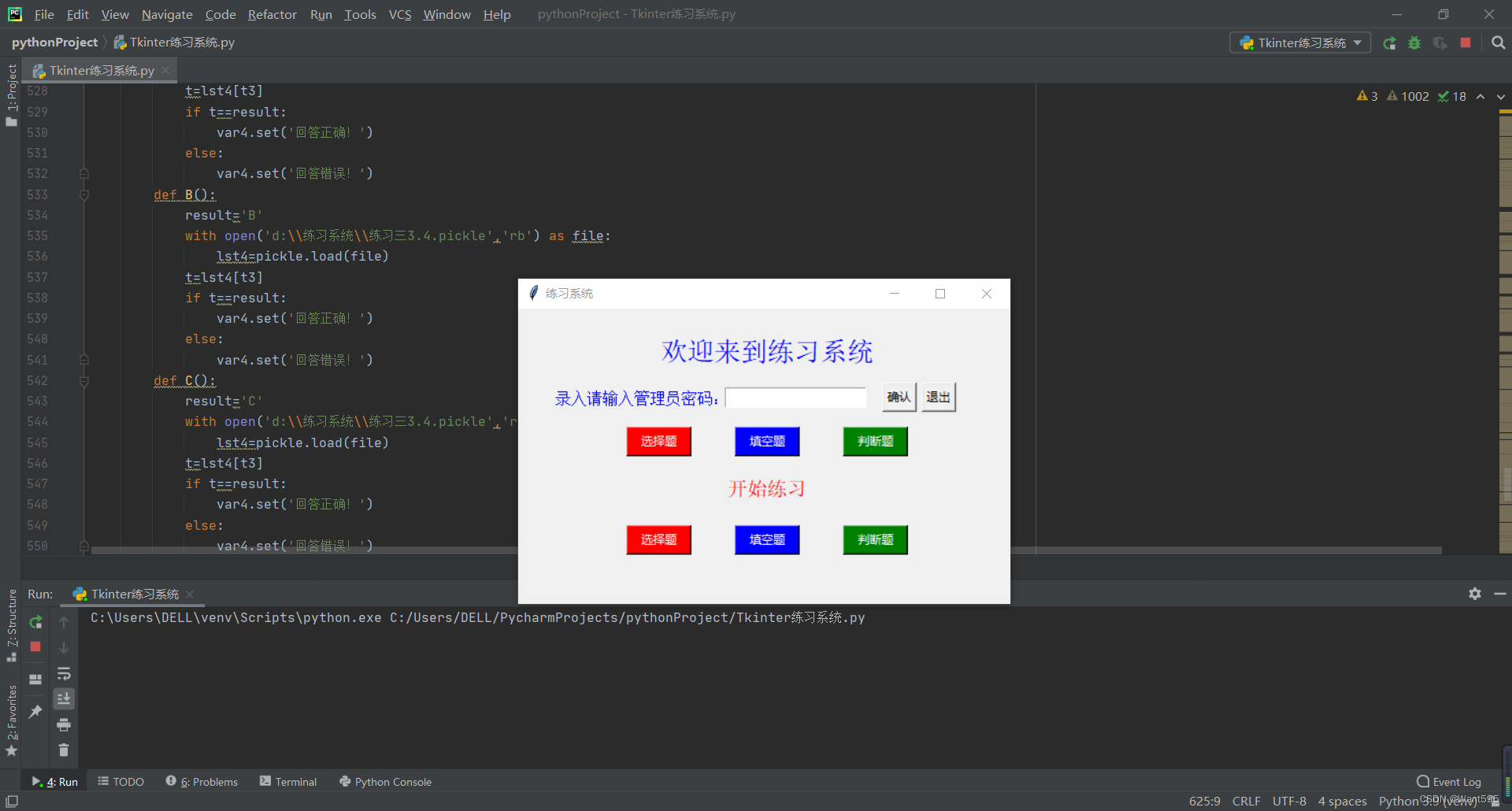Click the Debug bug icon in top toolbar
The height and width of the screenshot is (811, 1512).
1415,43
